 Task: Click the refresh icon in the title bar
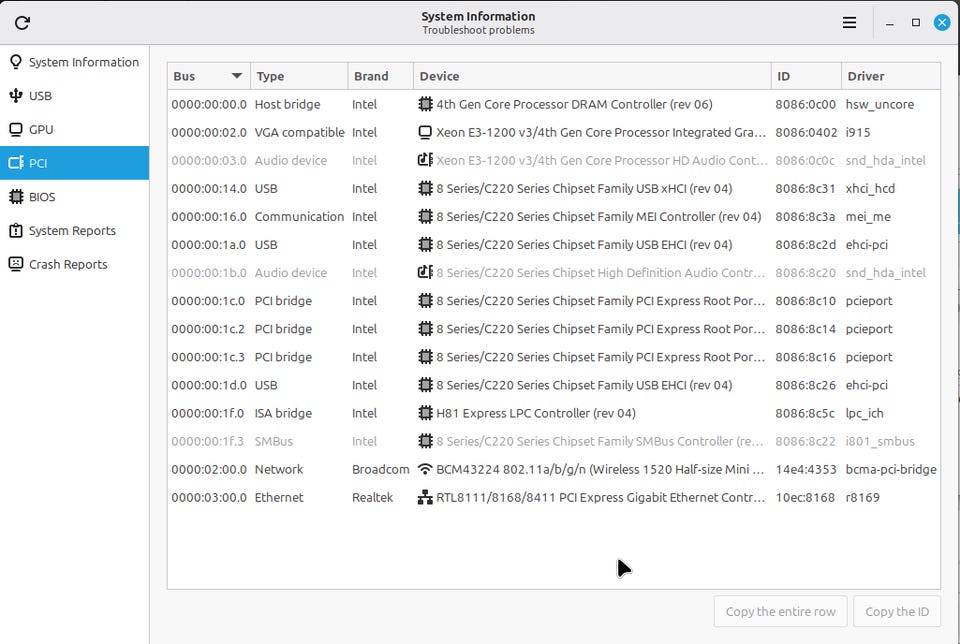point(22,23)
